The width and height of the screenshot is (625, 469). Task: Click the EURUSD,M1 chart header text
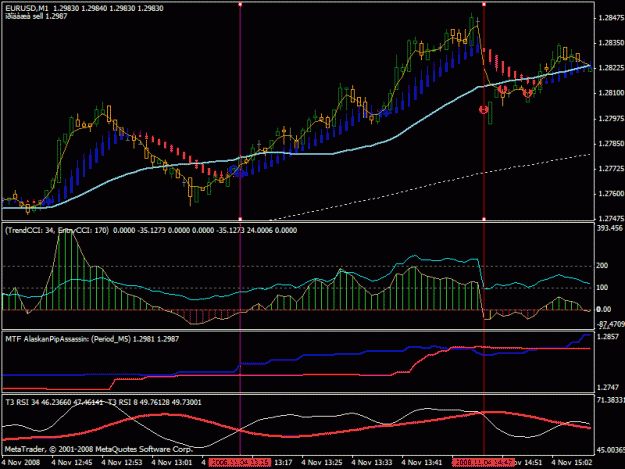85,8
